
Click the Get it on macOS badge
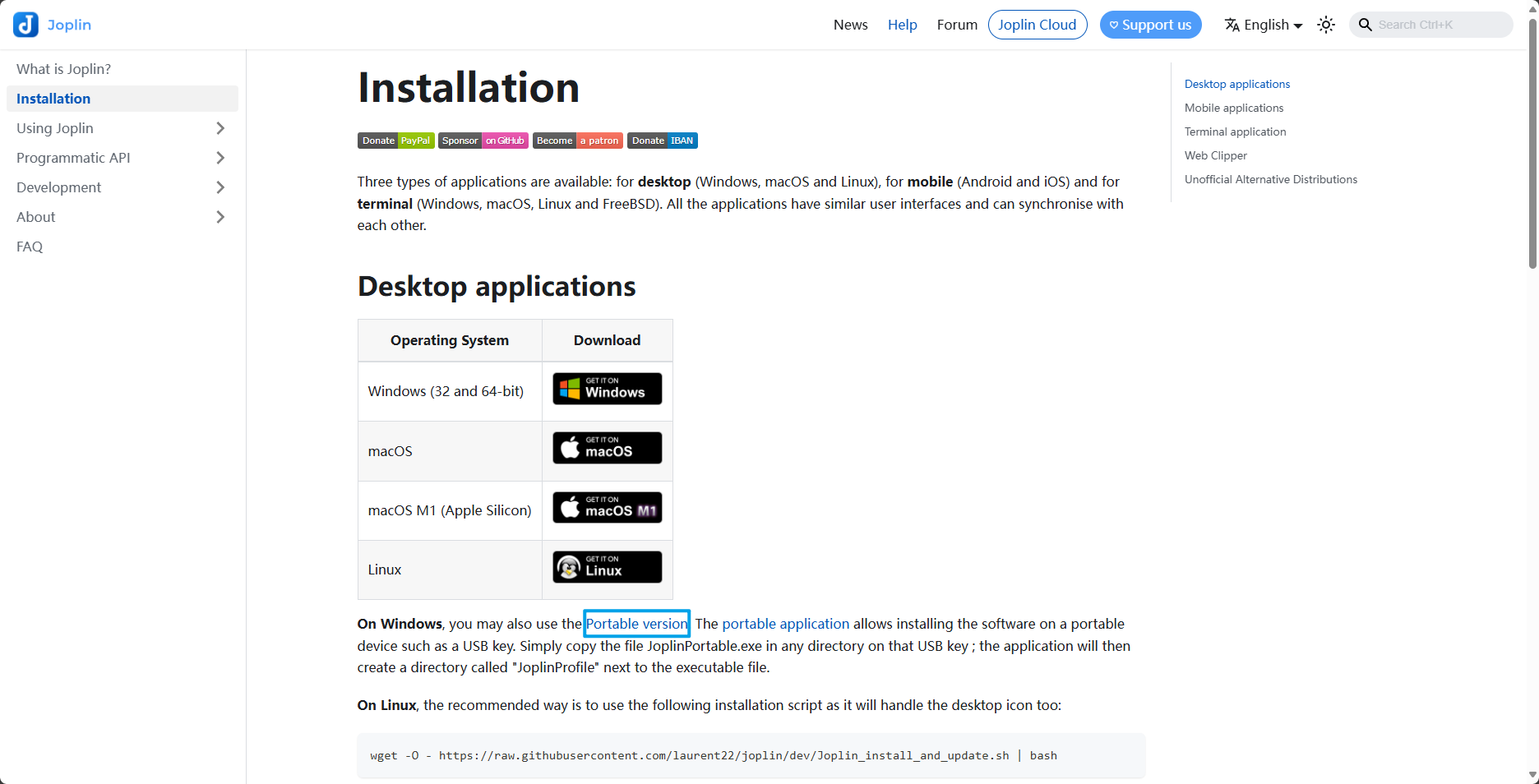[607, 448]
